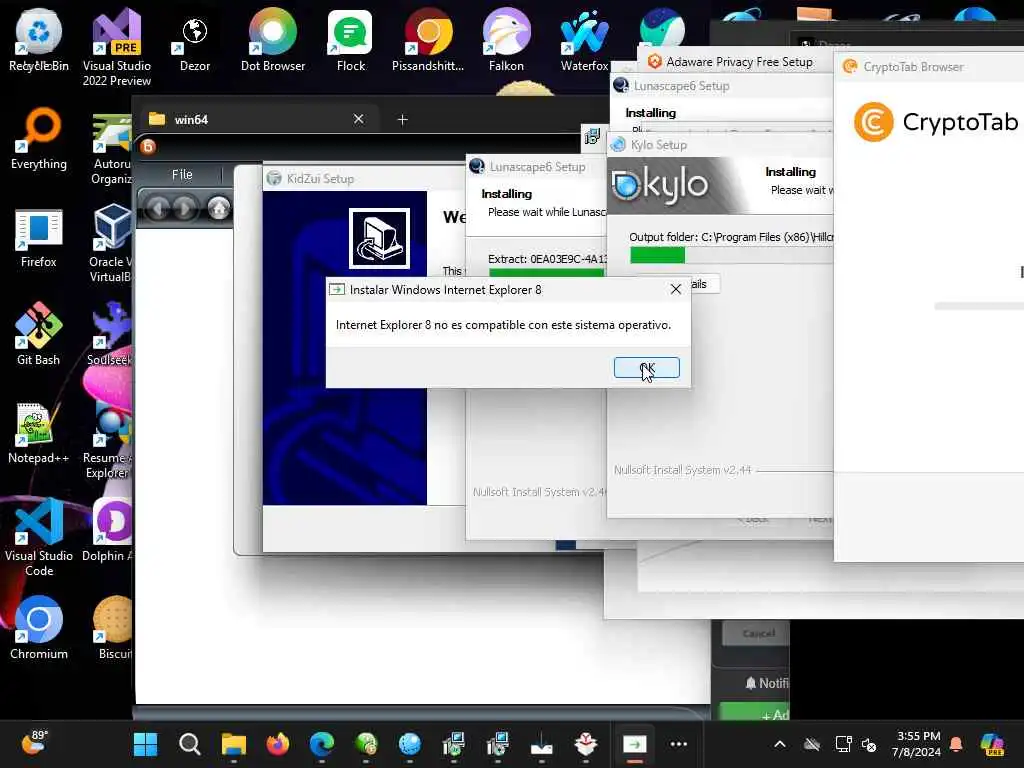Open the Windows Start menu
Screen dimensions: 1024x768
[x=145, y=744]
